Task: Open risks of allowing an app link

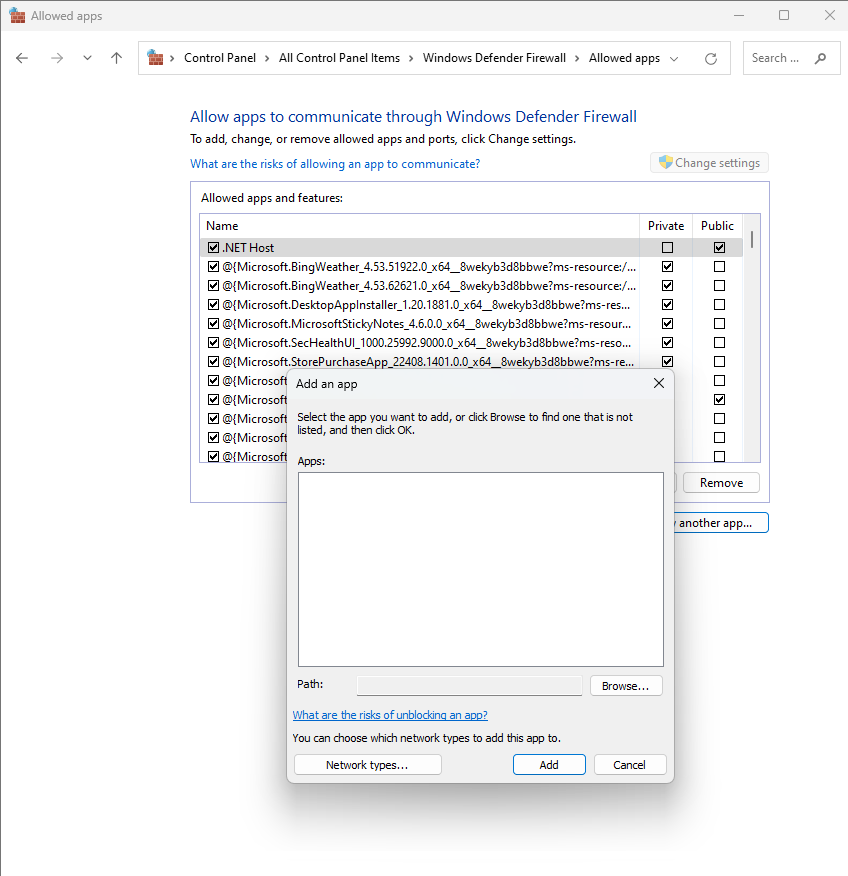Action: (x=335, y=164)
